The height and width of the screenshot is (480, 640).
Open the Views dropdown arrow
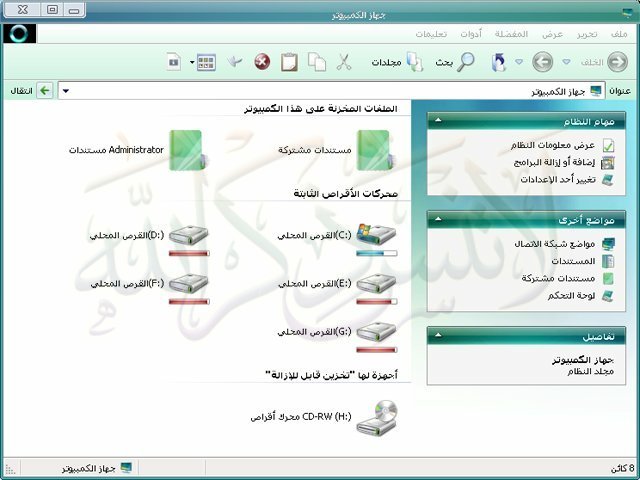192,62
